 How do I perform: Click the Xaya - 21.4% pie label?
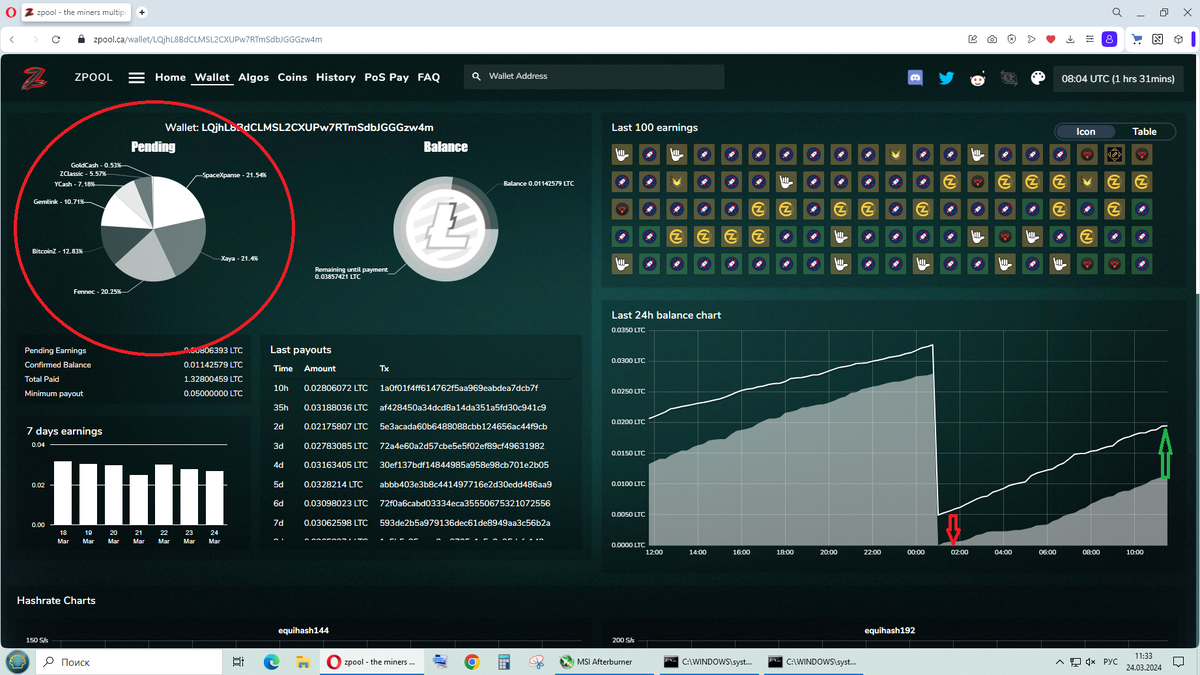click(239, 258)
